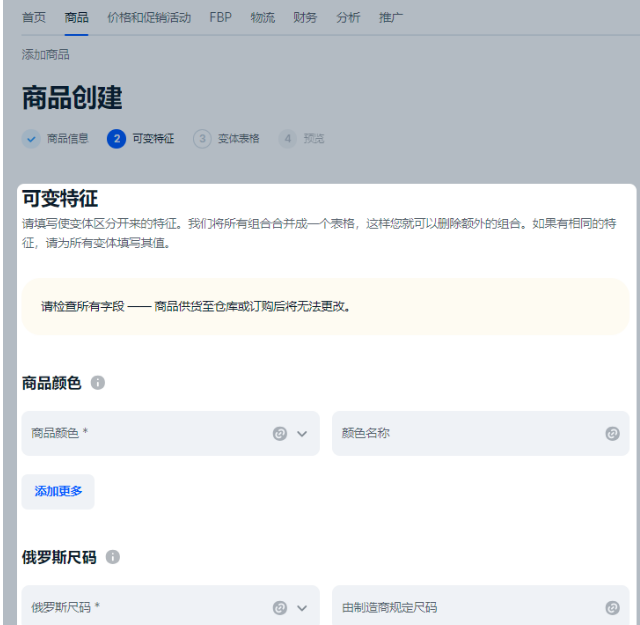Click step 4 预览 circle

pyautogui.click(x=288, y=139)
